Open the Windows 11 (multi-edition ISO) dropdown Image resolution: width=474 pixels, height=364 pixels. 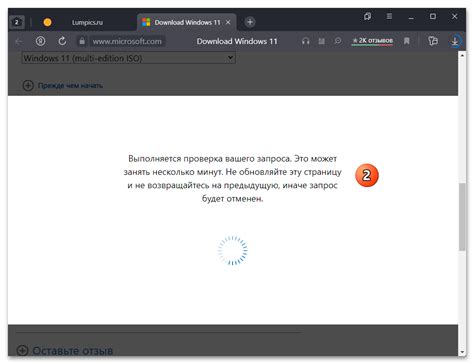(129, 58)
